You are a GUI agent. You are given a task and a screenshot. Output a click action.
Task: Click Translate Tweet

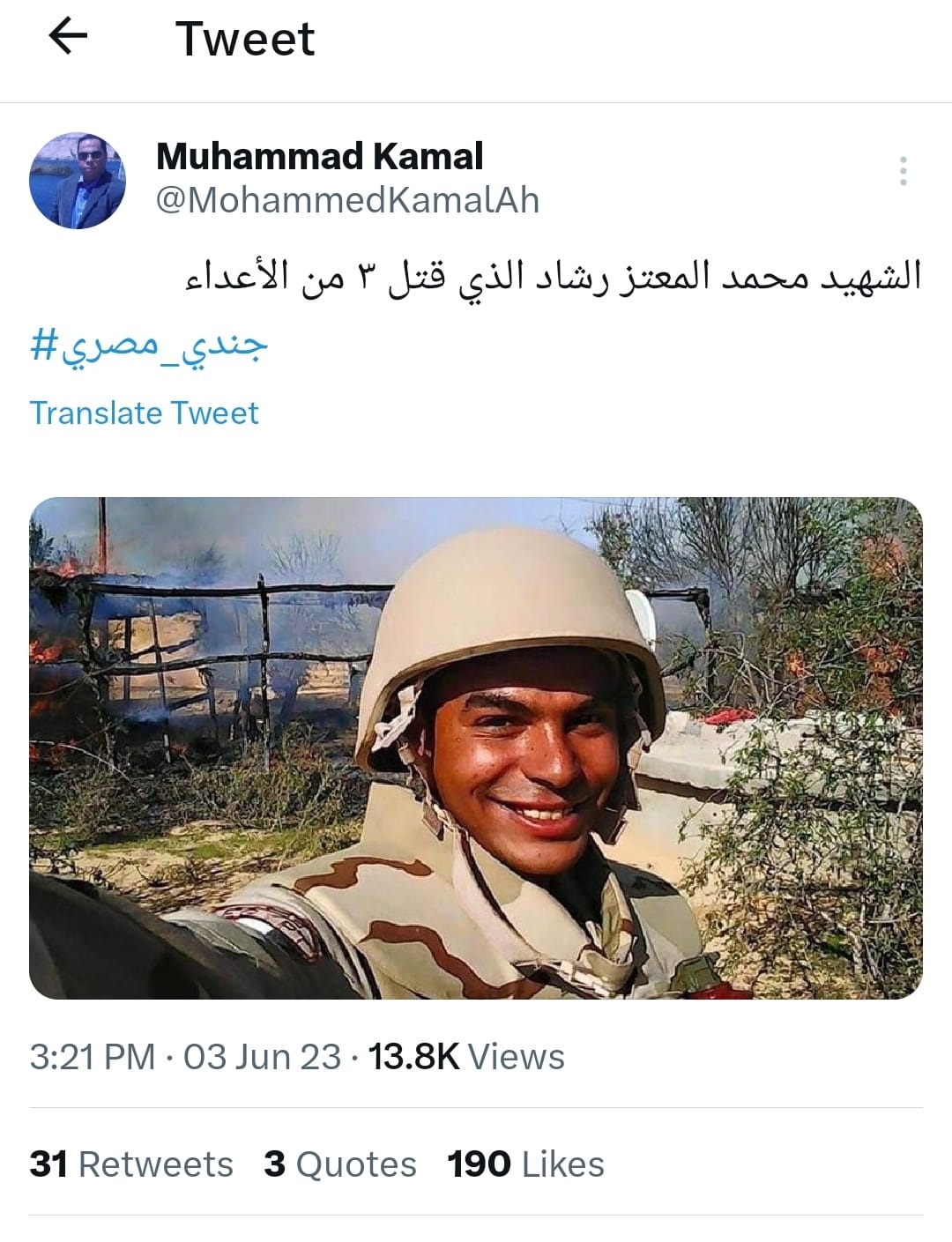[145, 413]
